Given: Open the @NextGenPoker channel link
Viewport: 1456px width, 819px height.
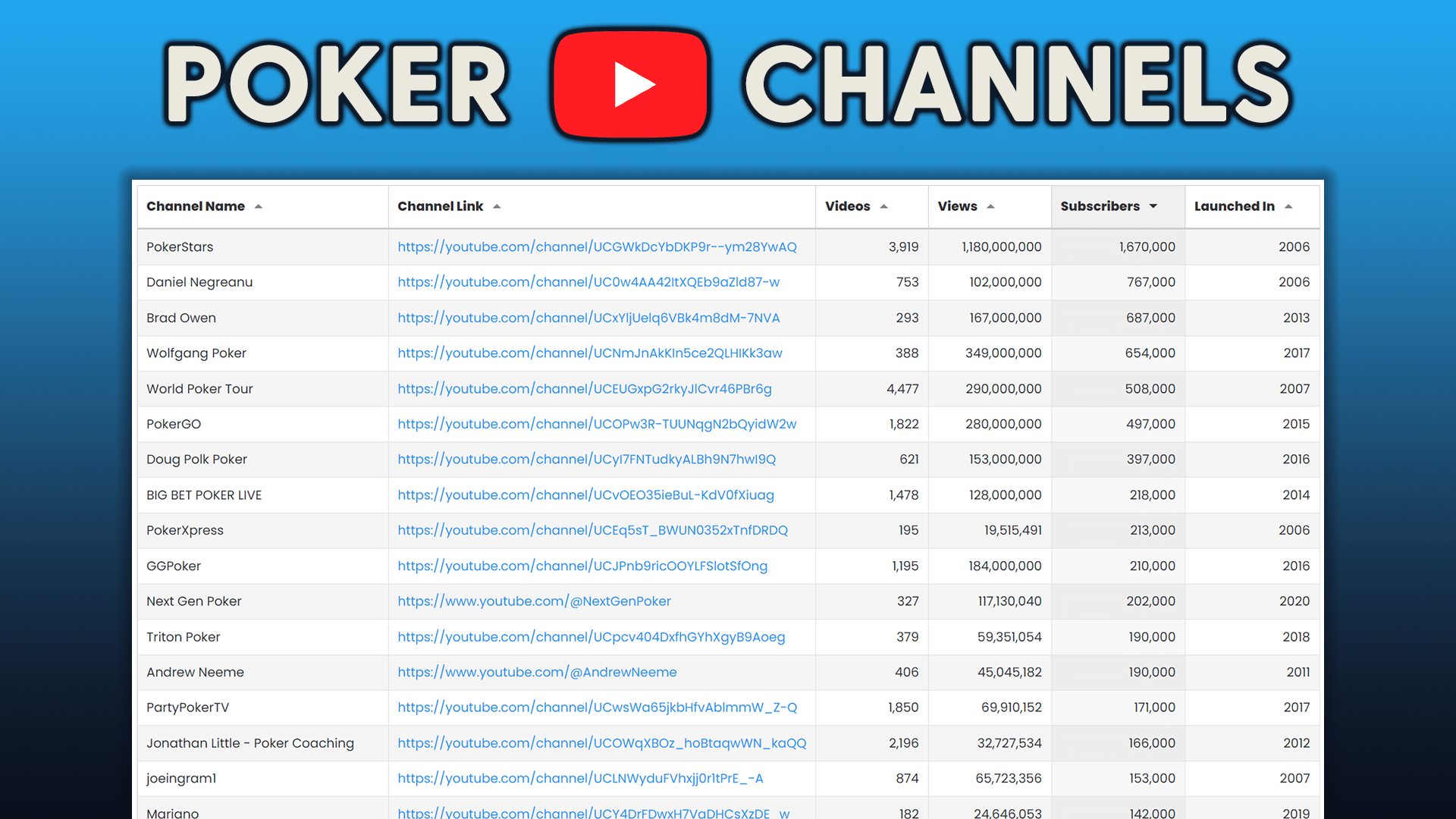Looking at the screenshot, I should point(534,601).
